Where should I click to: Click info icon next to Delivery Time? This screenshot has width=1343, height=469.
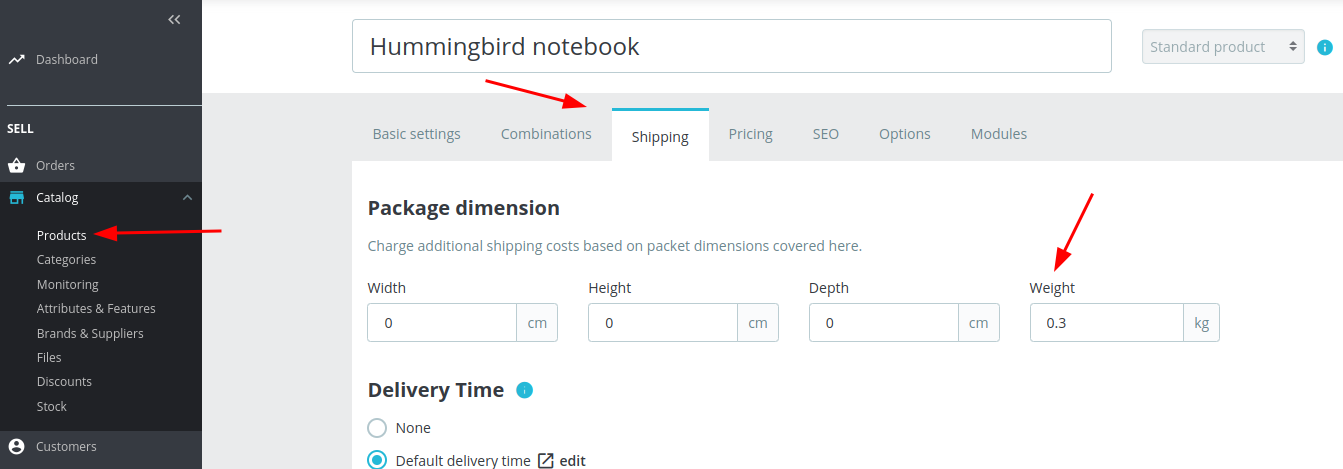[x=525, y=390]
